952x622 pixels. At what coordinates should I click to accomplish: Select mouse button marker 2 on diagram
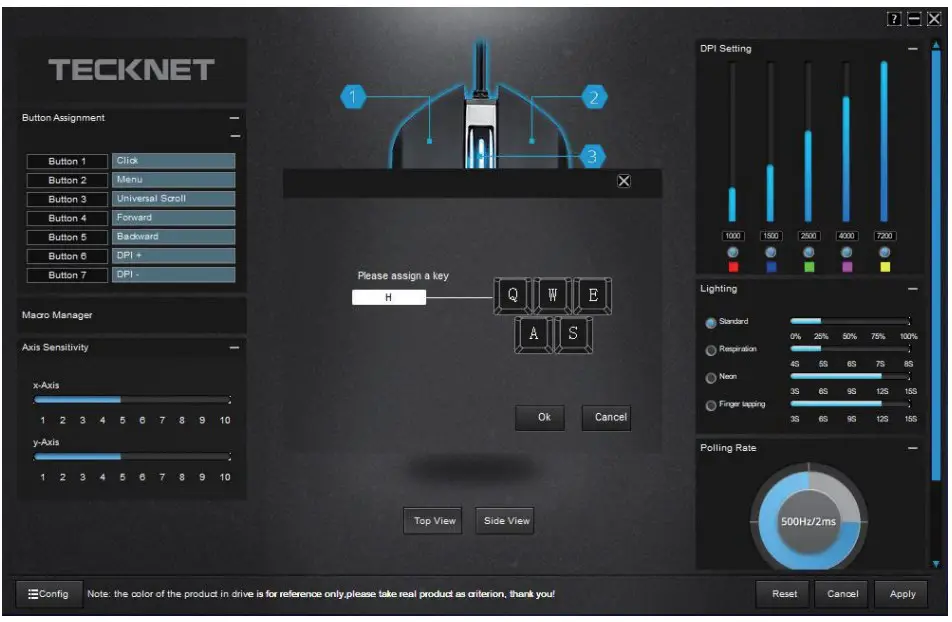(594, 97)
